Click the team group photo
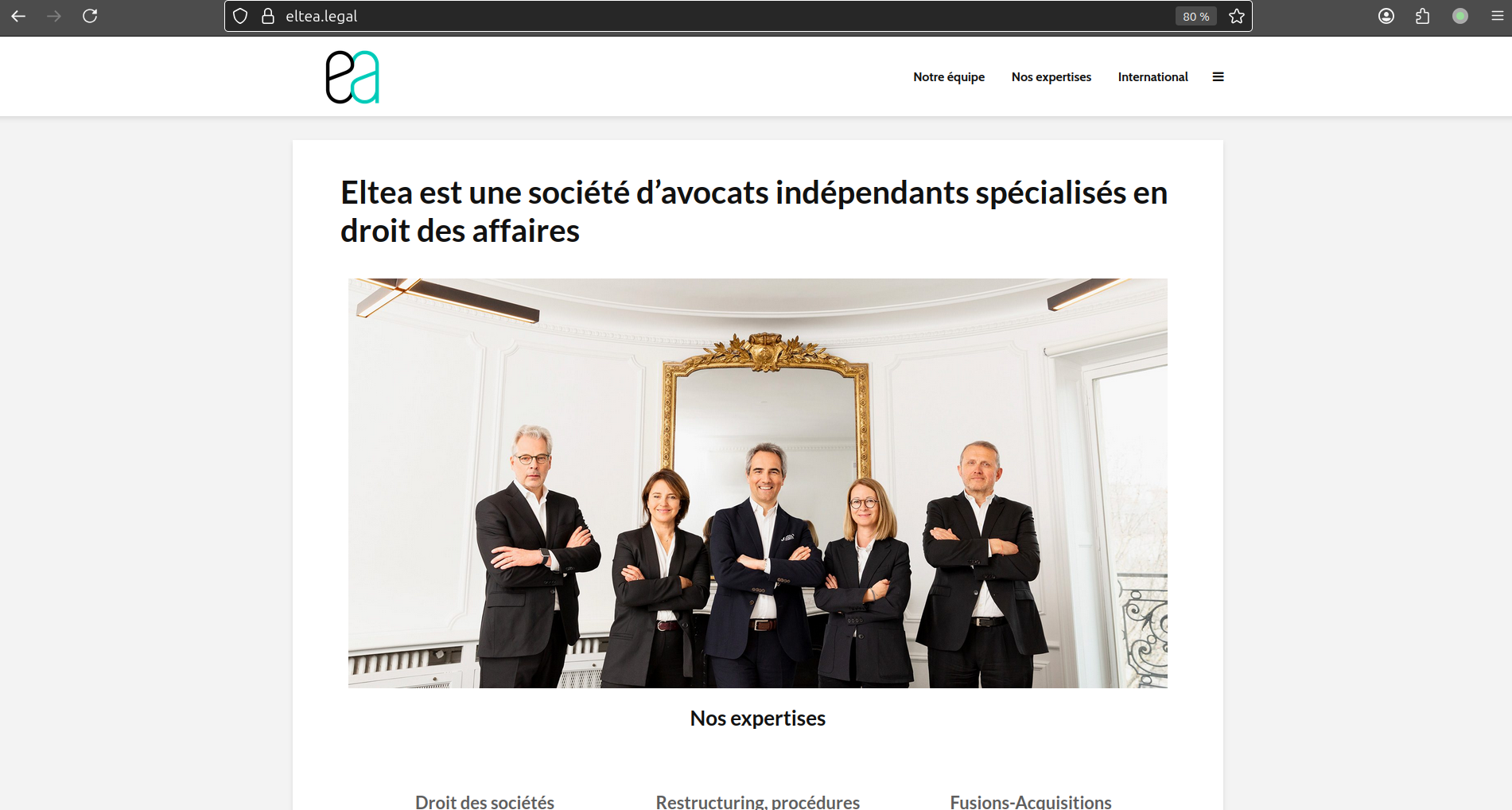1512x810 pixels. coord(757,483)
